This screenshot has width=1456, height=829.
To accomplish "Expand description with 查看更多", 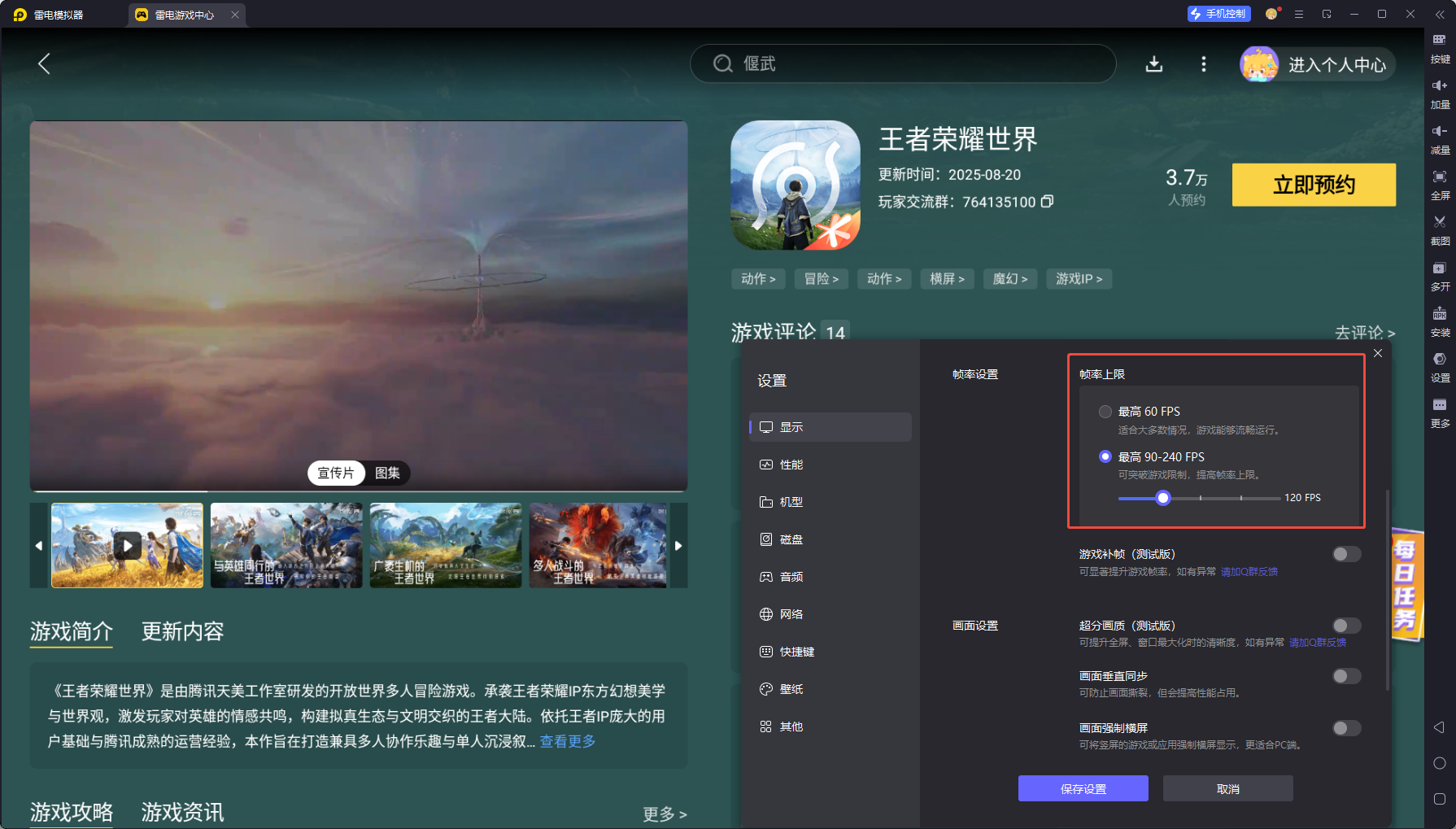I will [x=568, y=741].
